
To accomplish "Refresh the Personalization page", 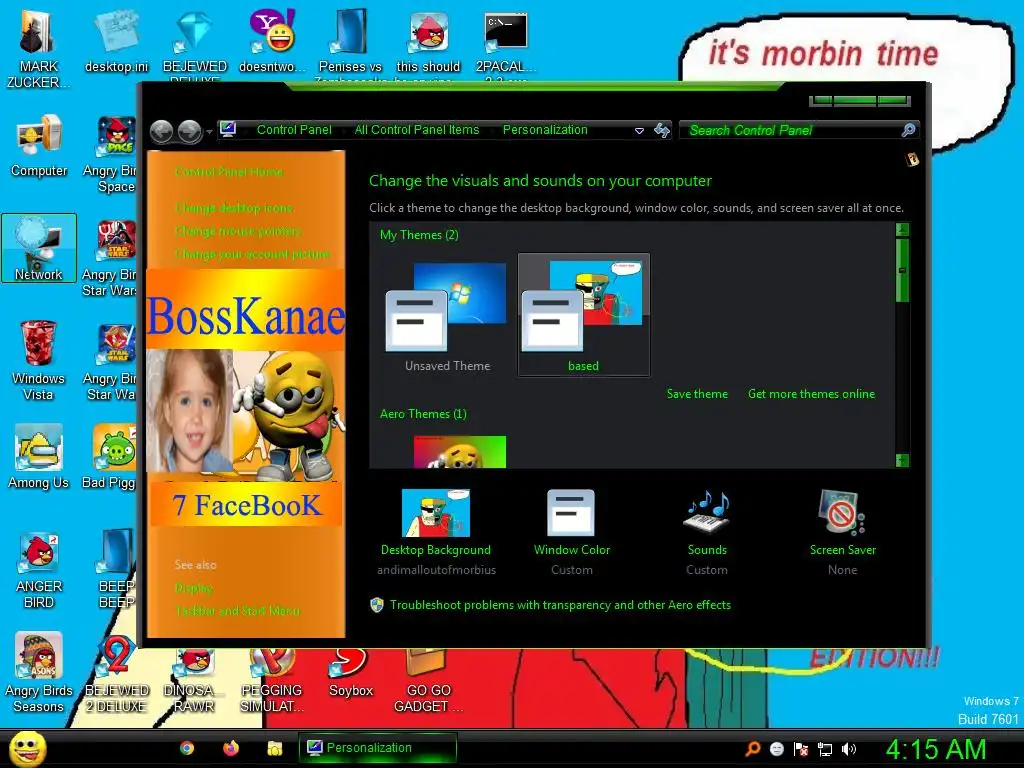I will 662,130.
